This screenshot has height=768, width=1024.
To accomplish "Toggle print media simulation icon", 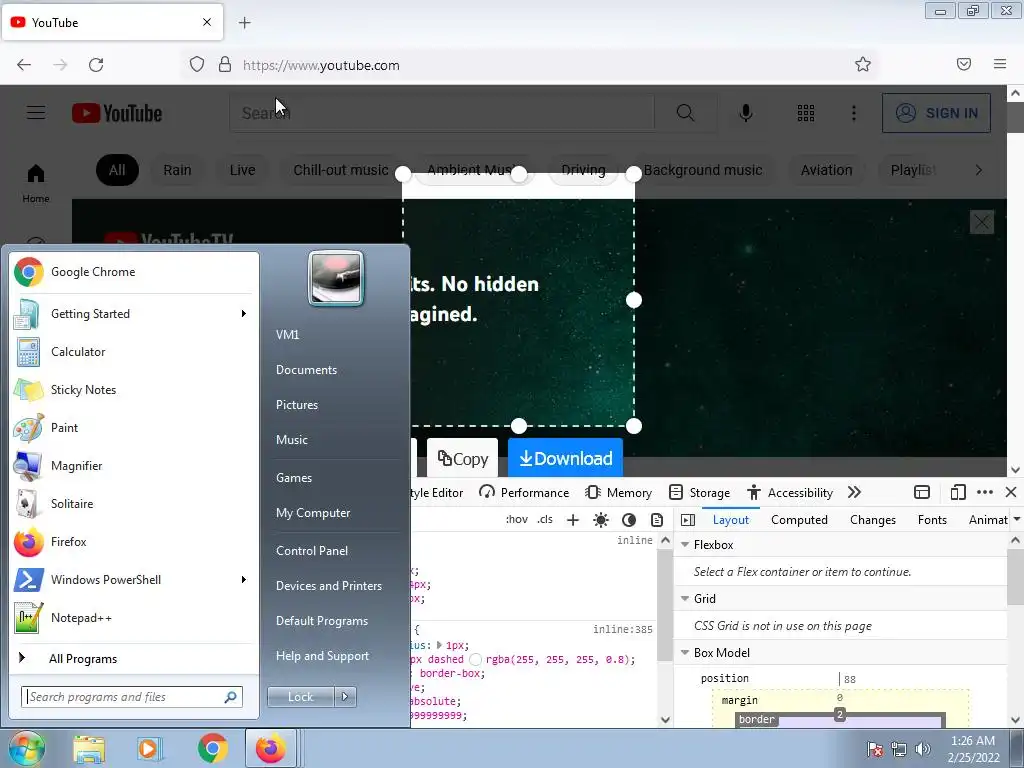I will [x=657, y=520].
